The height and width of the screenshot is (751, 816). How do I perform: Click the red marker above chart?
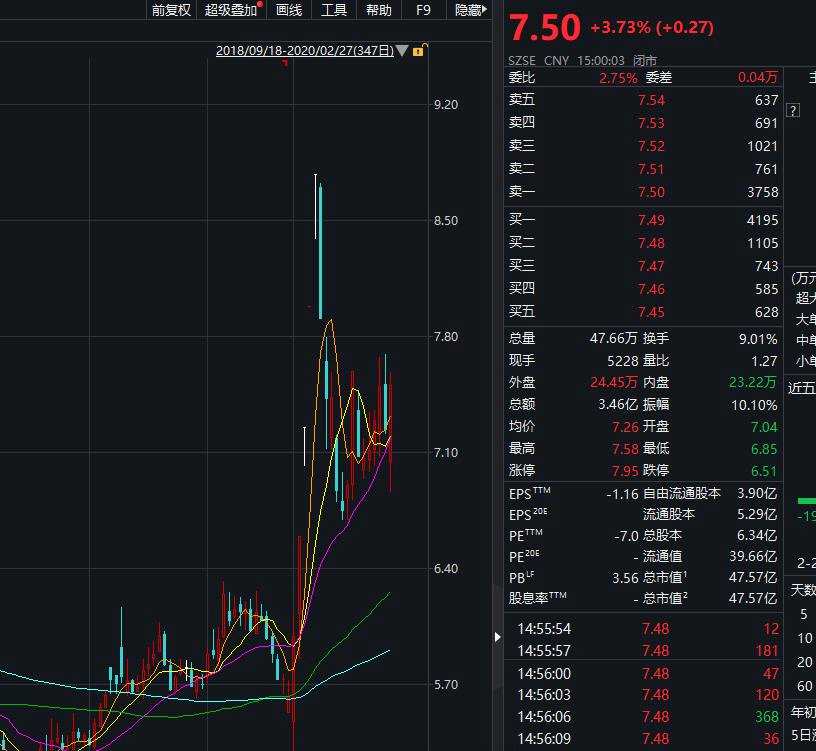click(x=285, y=63)
